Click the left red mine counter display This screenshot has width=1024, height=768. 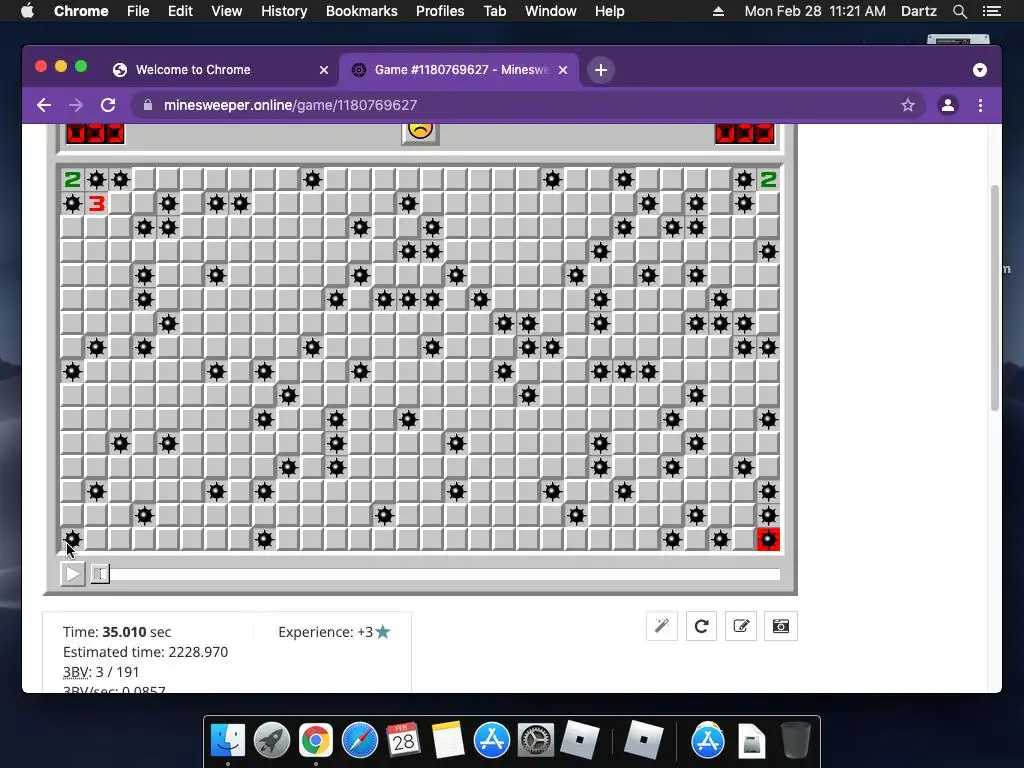coord(95,133)
